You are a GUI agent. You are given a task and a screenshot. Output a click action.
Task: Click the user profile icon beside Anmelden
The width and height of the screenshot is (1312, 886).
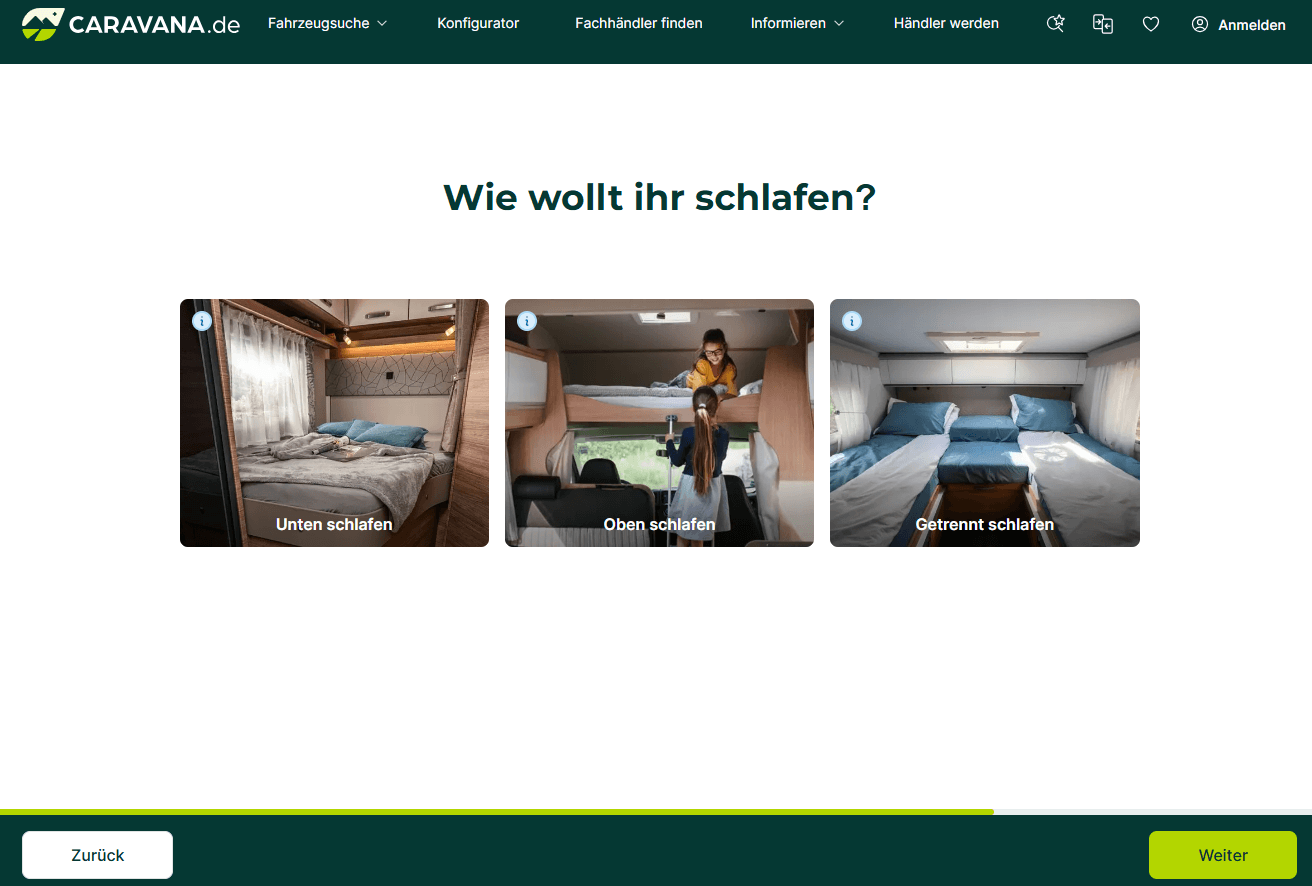click(1200, 24)
